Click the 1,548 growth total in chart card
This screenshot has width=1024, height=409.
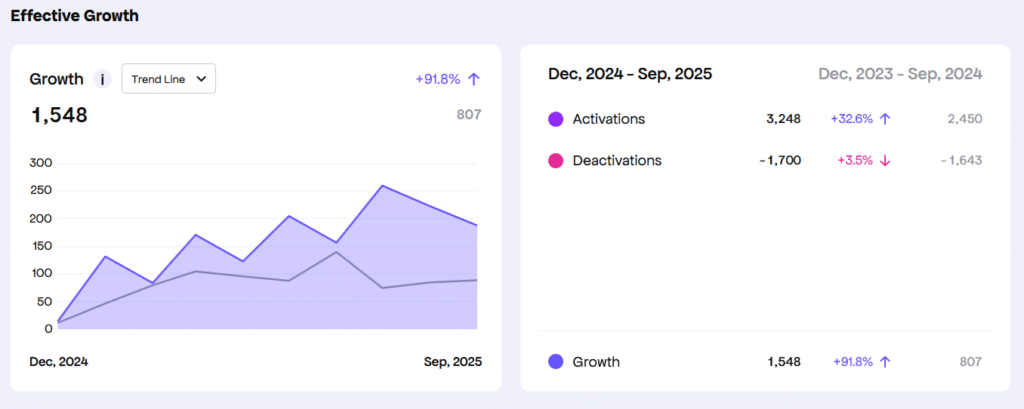coord(59,115)
